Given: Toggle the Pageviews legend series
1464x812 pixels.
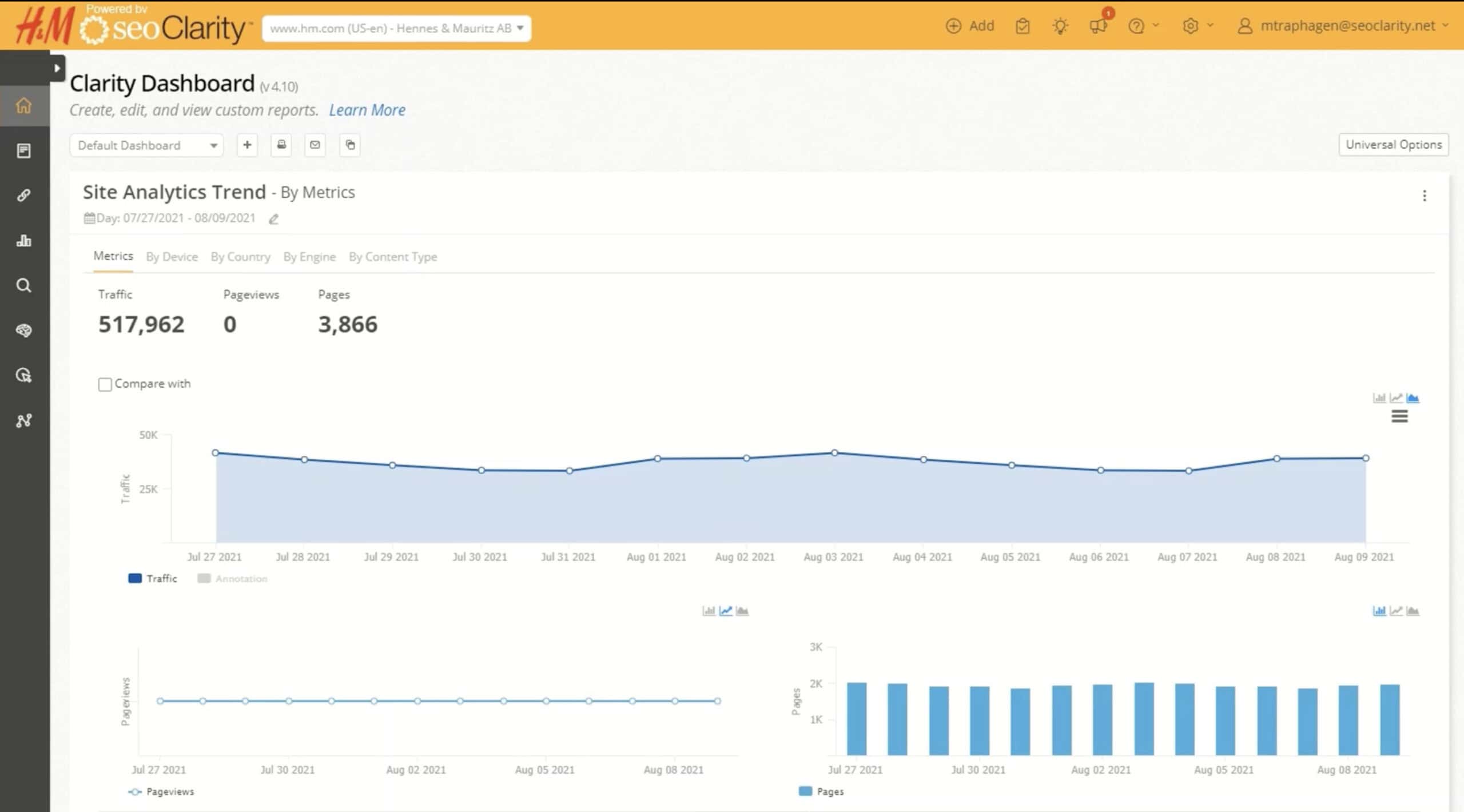Looking at the screenshot, I should click(161, 792).
